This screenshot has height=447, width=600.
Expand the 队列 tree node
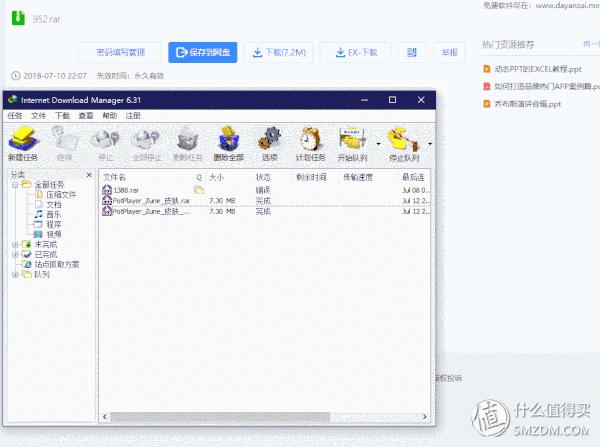(15, 274)
